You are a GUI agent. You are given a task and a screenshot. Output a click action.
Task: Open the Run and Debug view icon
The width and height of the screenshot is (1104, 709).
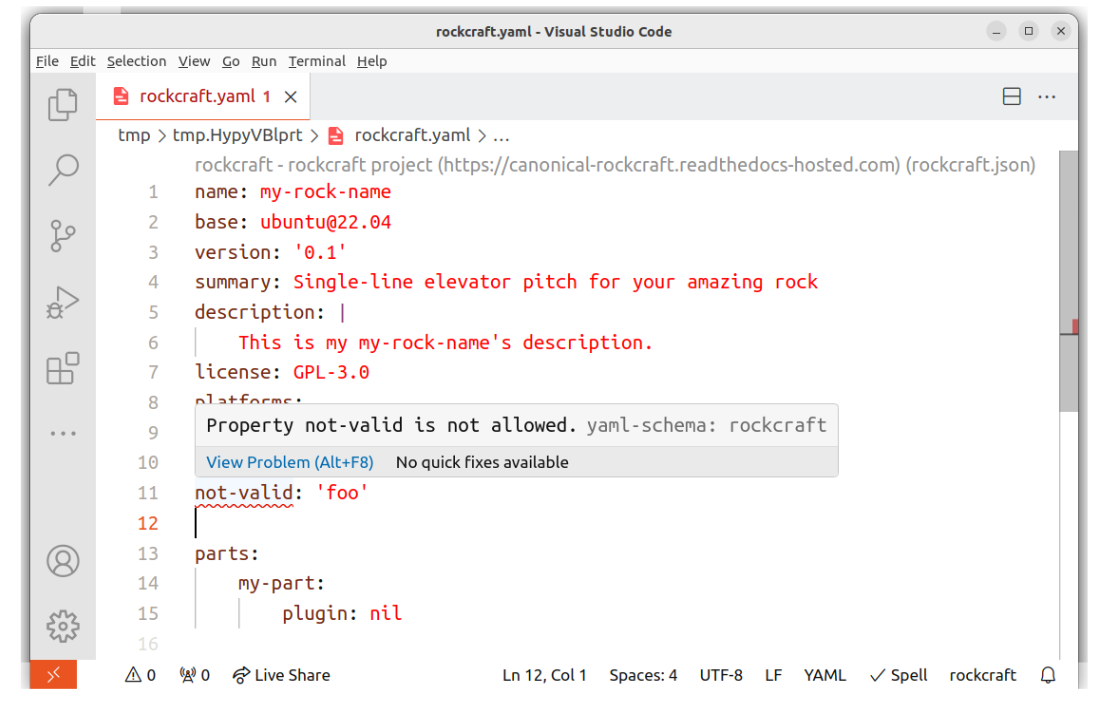pyautogui.click(x=63, y=303)
